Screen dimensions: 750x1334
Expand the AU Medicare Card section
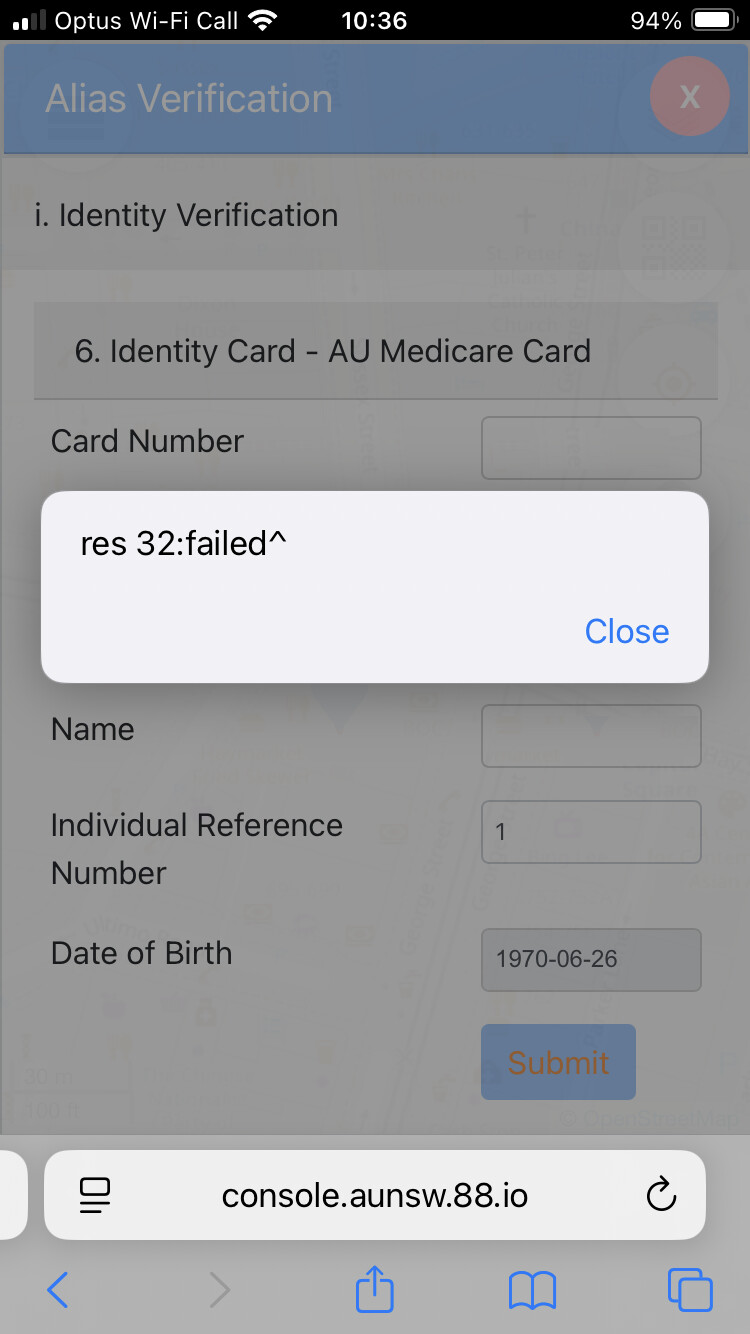[375, 351]
